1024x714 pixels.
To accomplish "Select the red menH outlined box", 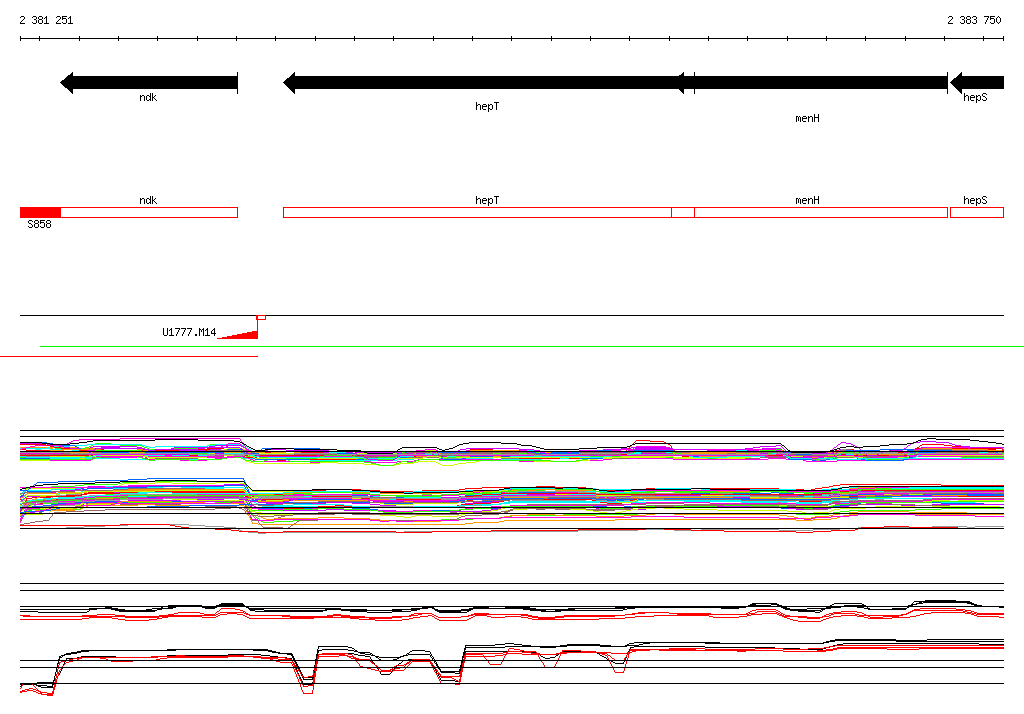I will [810, 212].
